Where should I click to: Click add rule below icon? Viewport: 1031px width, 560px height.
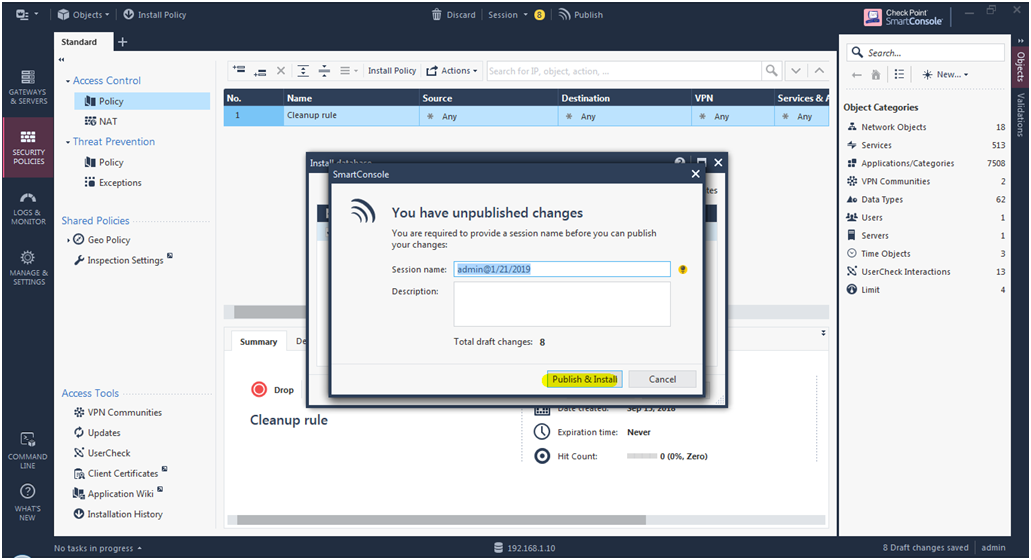tap(260, 71)
